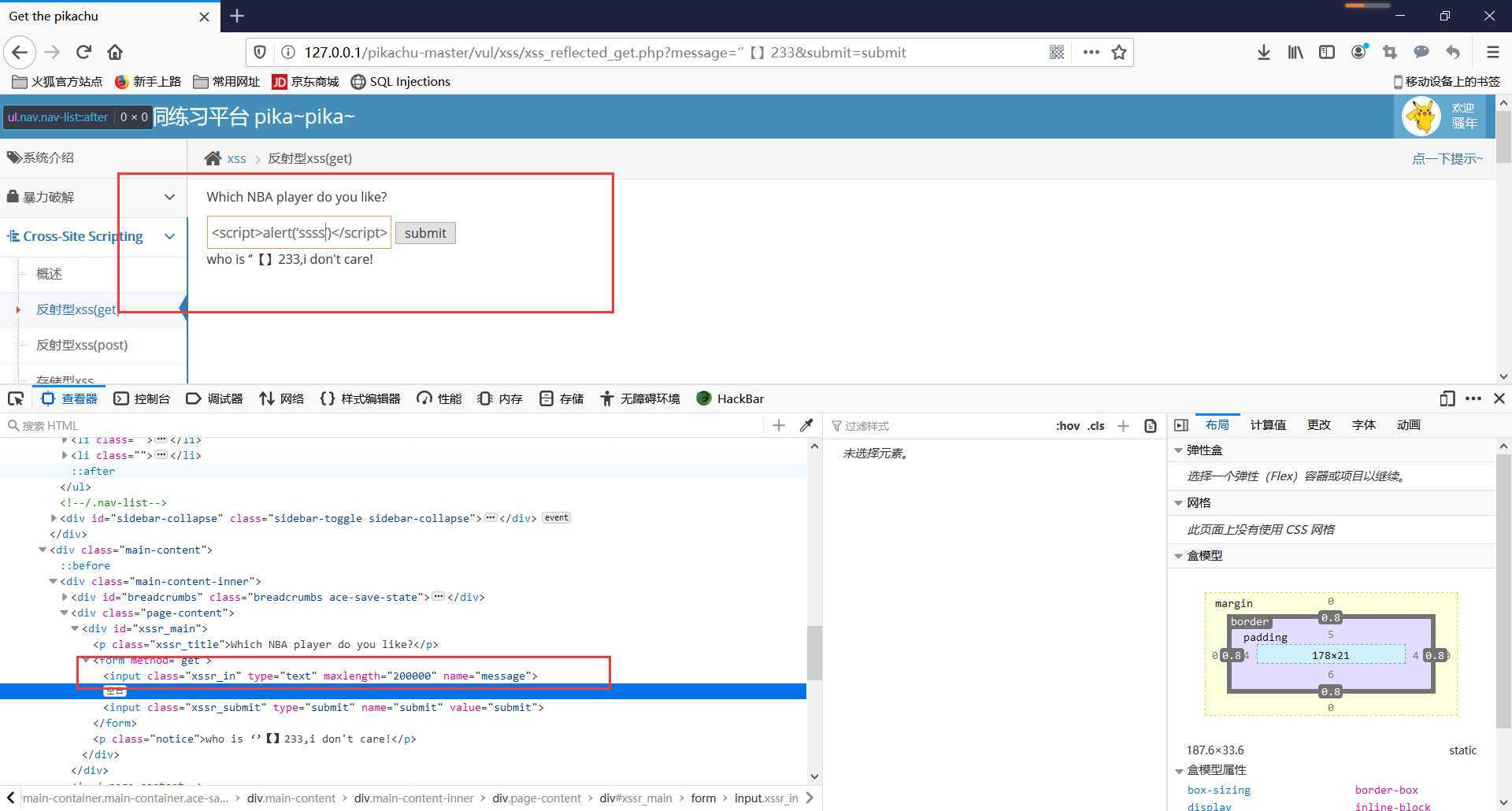Select the 字体 fonts sidebar tab

point(1363,425)
